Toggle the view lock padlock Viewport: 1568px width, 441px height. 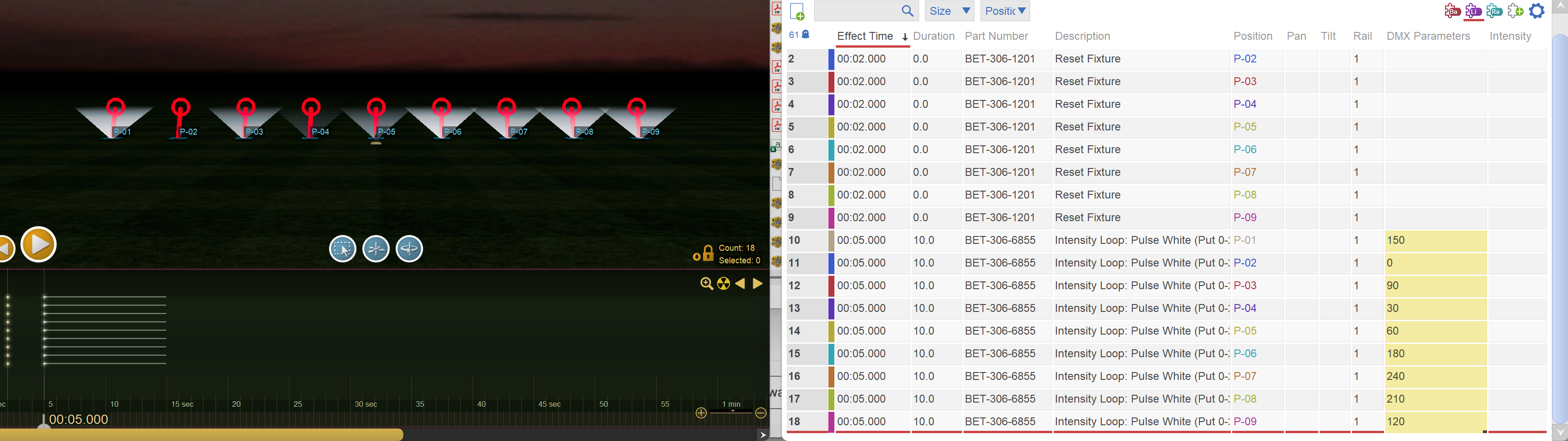[x=707, y=254]
